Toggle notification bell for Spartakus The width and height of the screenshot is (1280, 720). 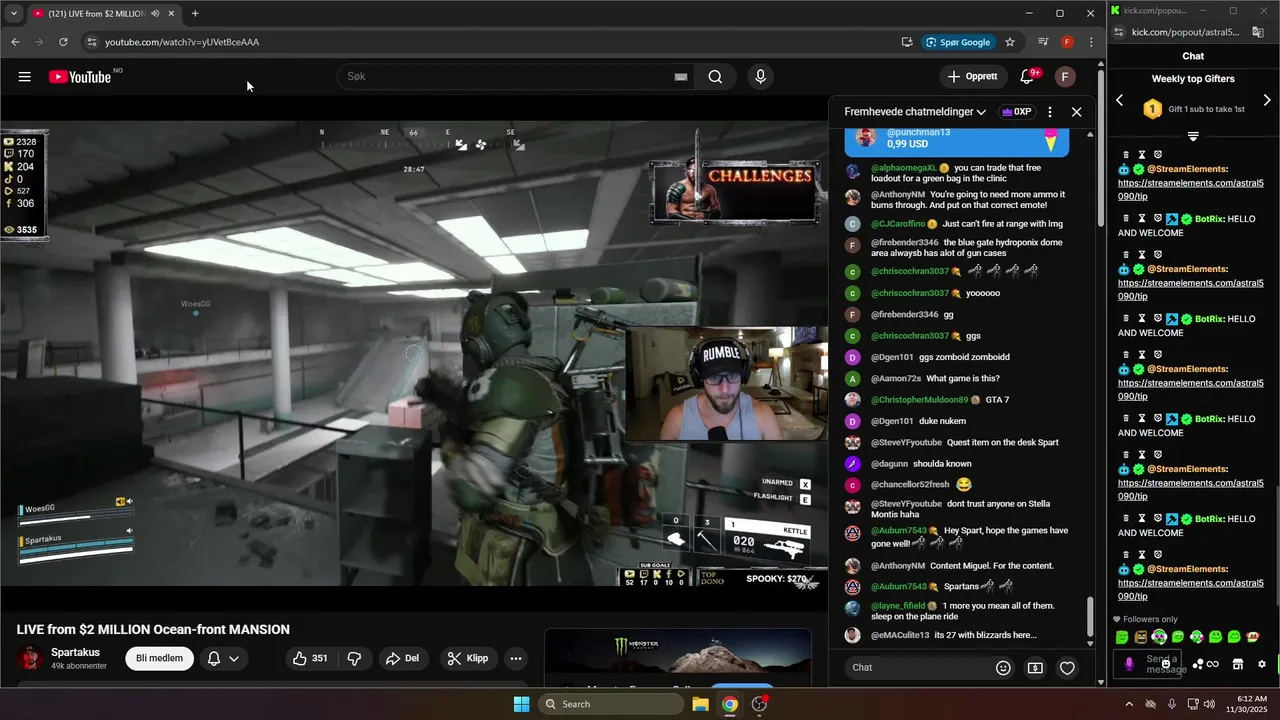coord(213,658)
